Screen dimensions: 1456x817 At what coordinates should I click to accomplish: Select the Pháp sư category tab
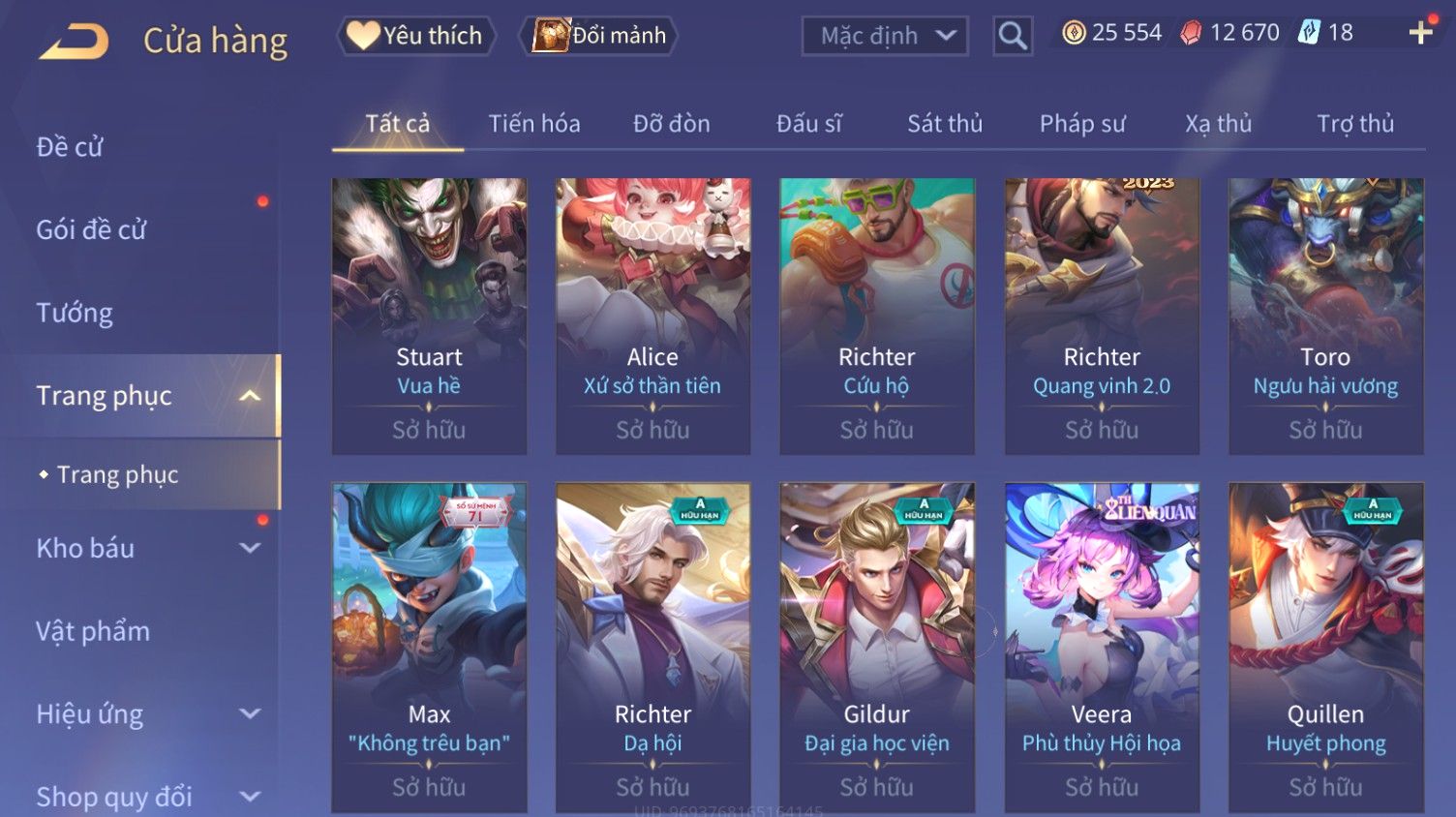click(1082, 124)
